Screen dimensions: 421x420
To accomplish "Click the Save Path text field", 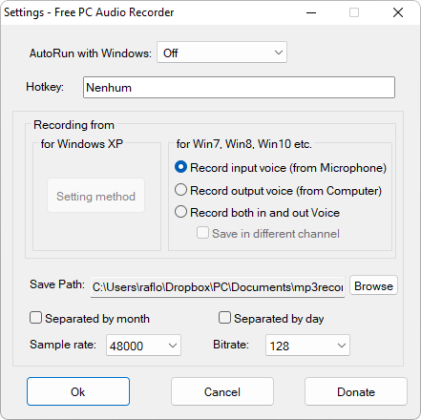I will click(218, 287).
